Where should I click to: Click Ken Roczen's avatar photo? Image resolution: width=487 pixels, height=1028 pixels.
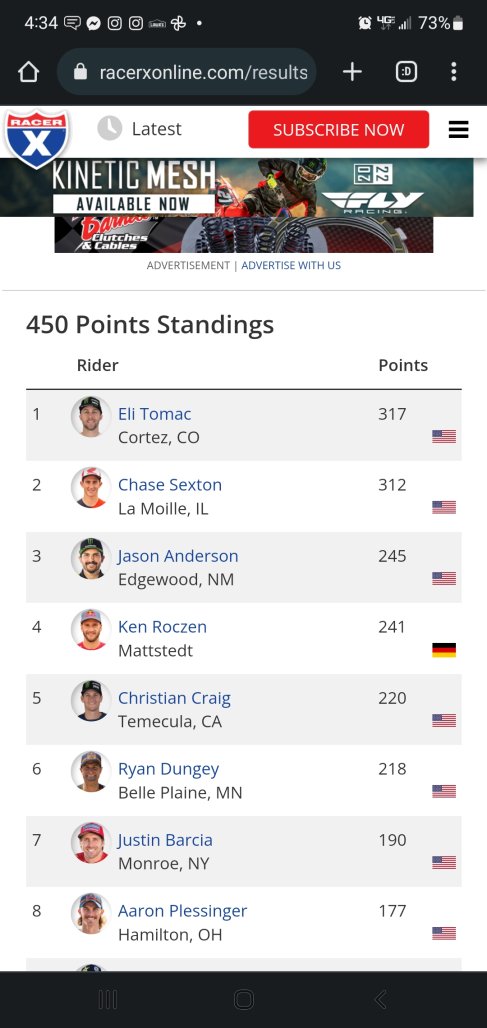(x=91, y=629)
